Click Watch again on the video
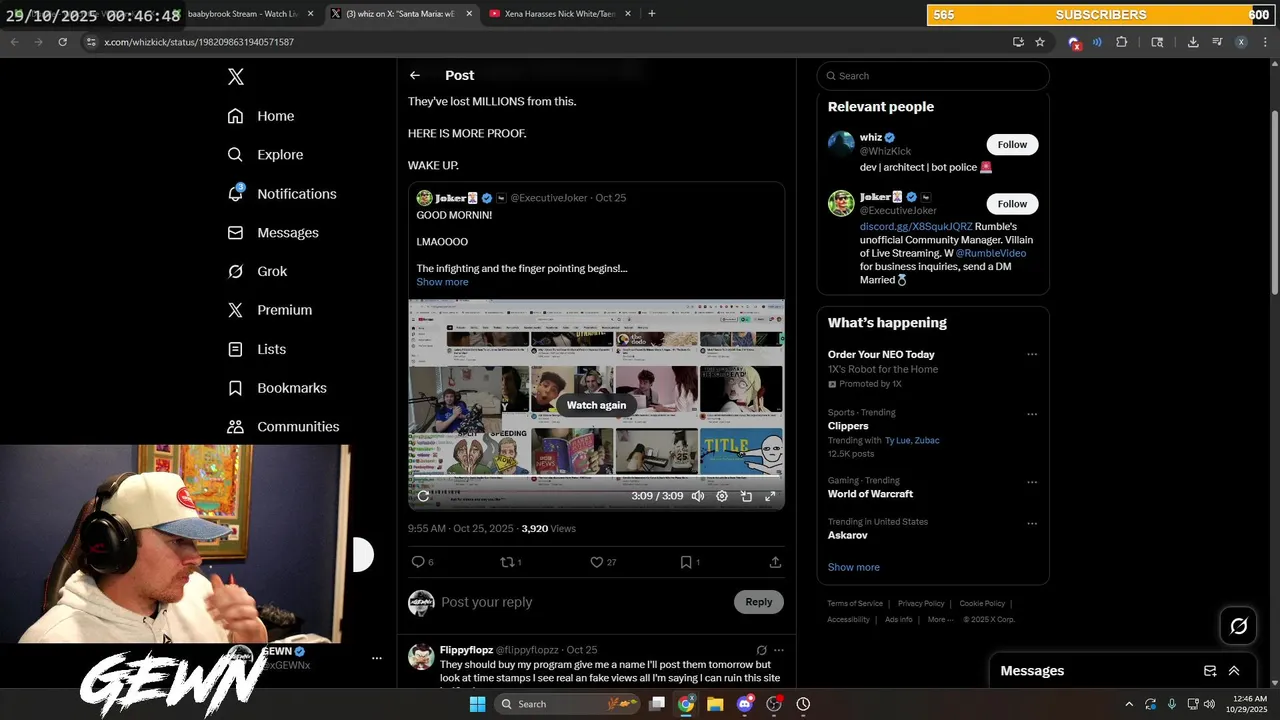Image resolution: width=1280 pixels, height=720 pixels. pos(596,405)
